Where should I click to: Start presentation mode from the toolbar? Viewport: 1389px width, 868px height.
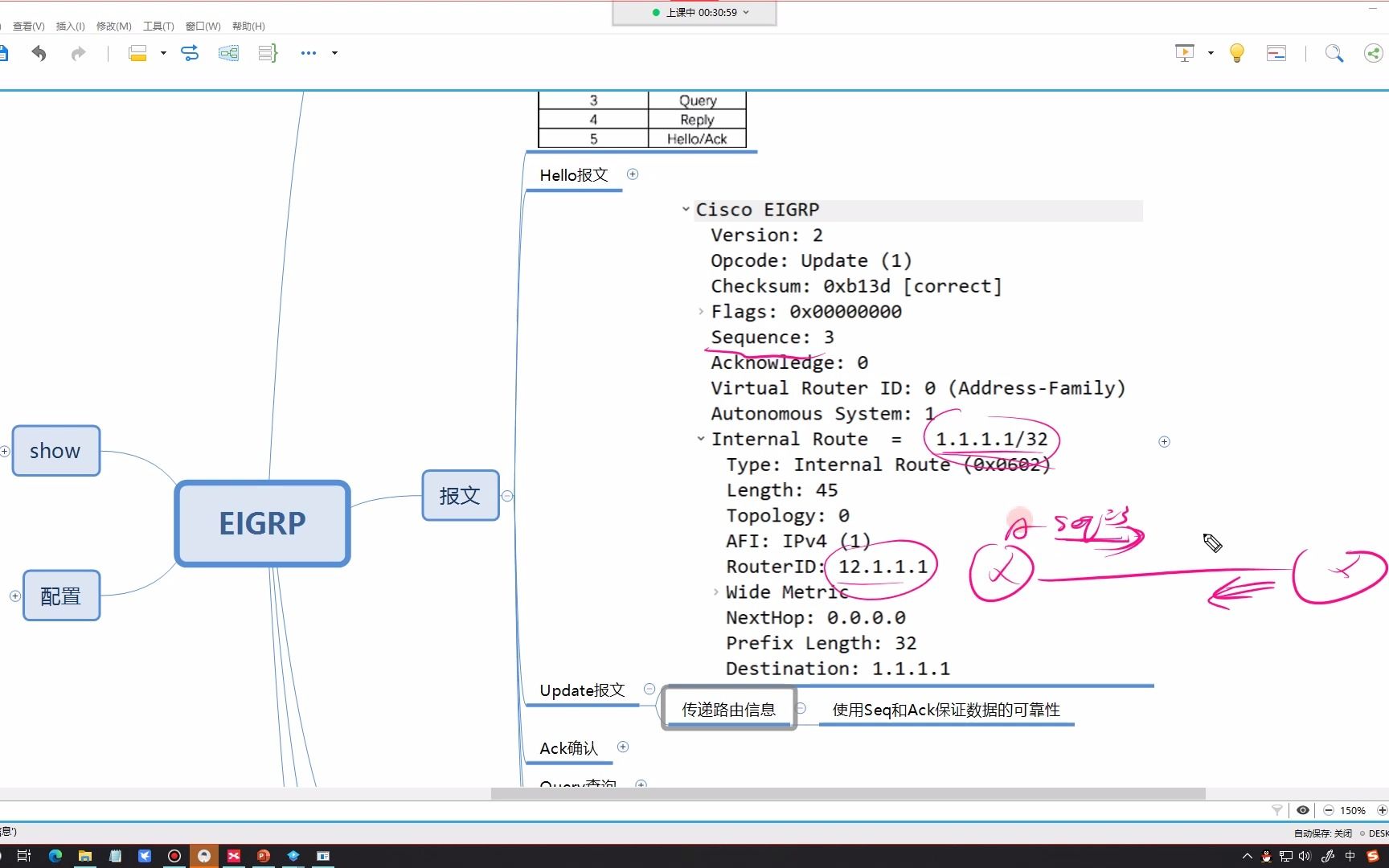coord(1184,53)
